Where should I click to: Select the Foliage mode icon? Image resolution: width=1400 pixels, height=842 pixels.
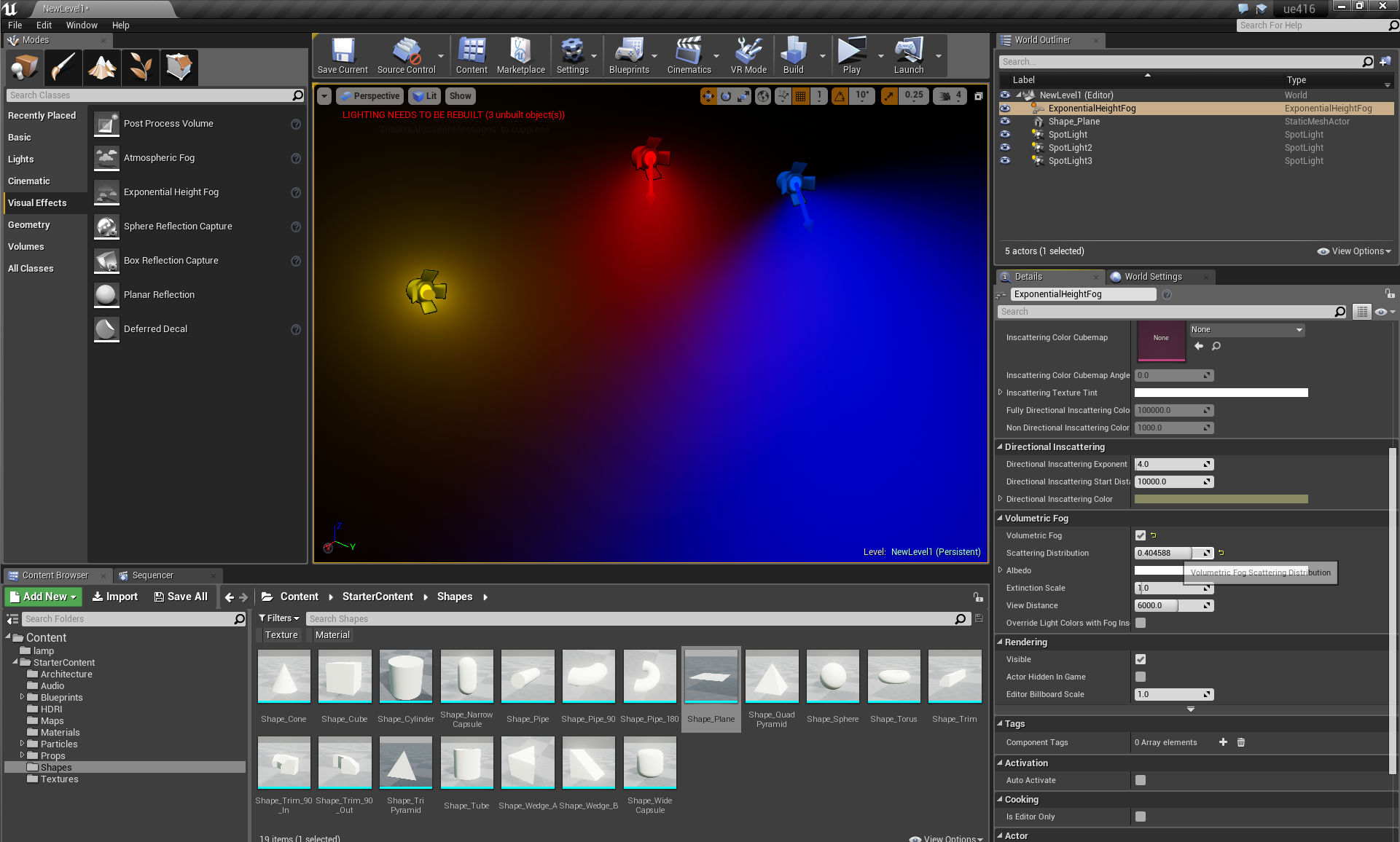point(140,68)
